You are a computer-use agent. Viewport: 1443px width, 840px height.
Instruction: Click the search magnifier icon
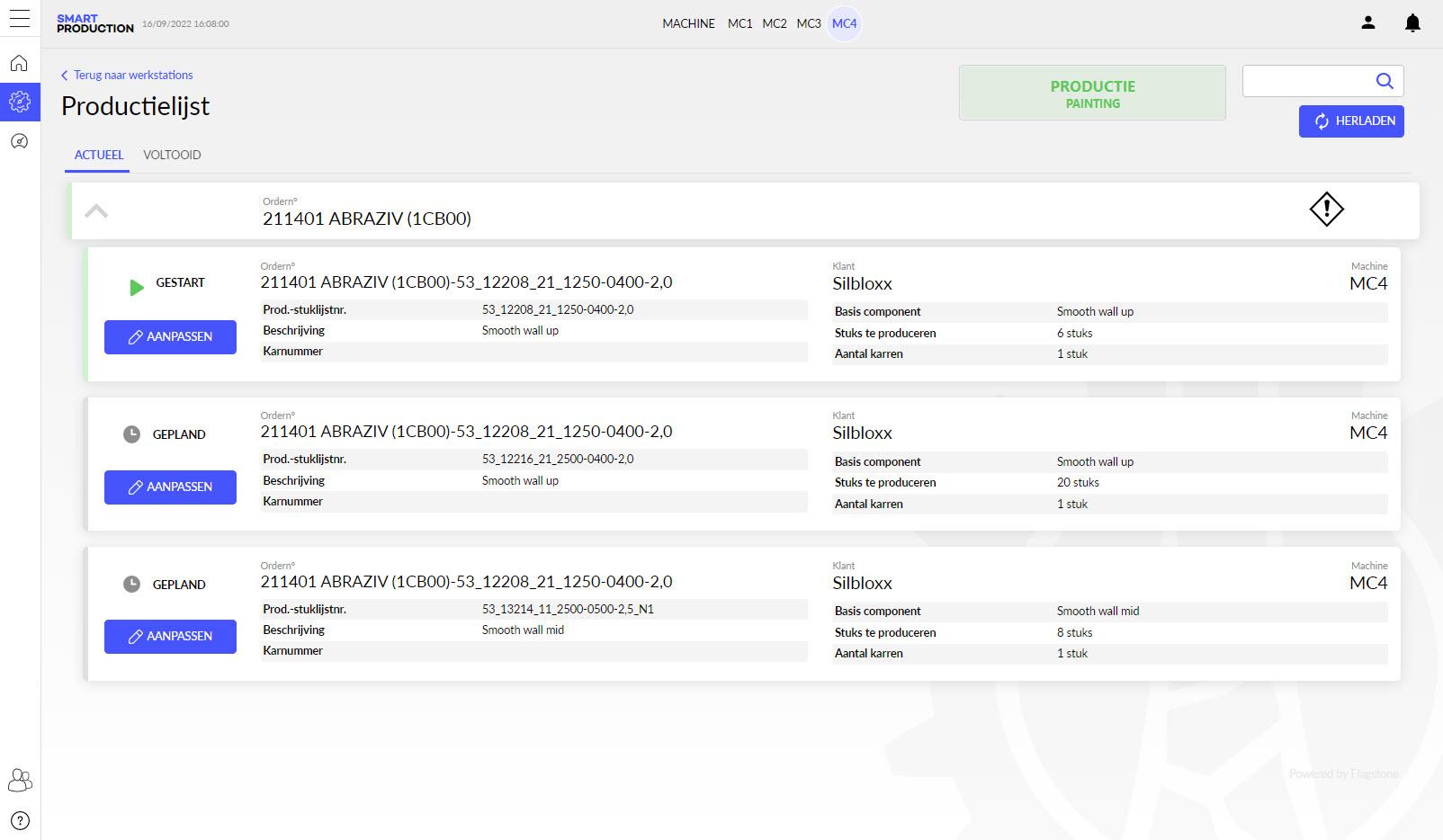pos(1385,81)
